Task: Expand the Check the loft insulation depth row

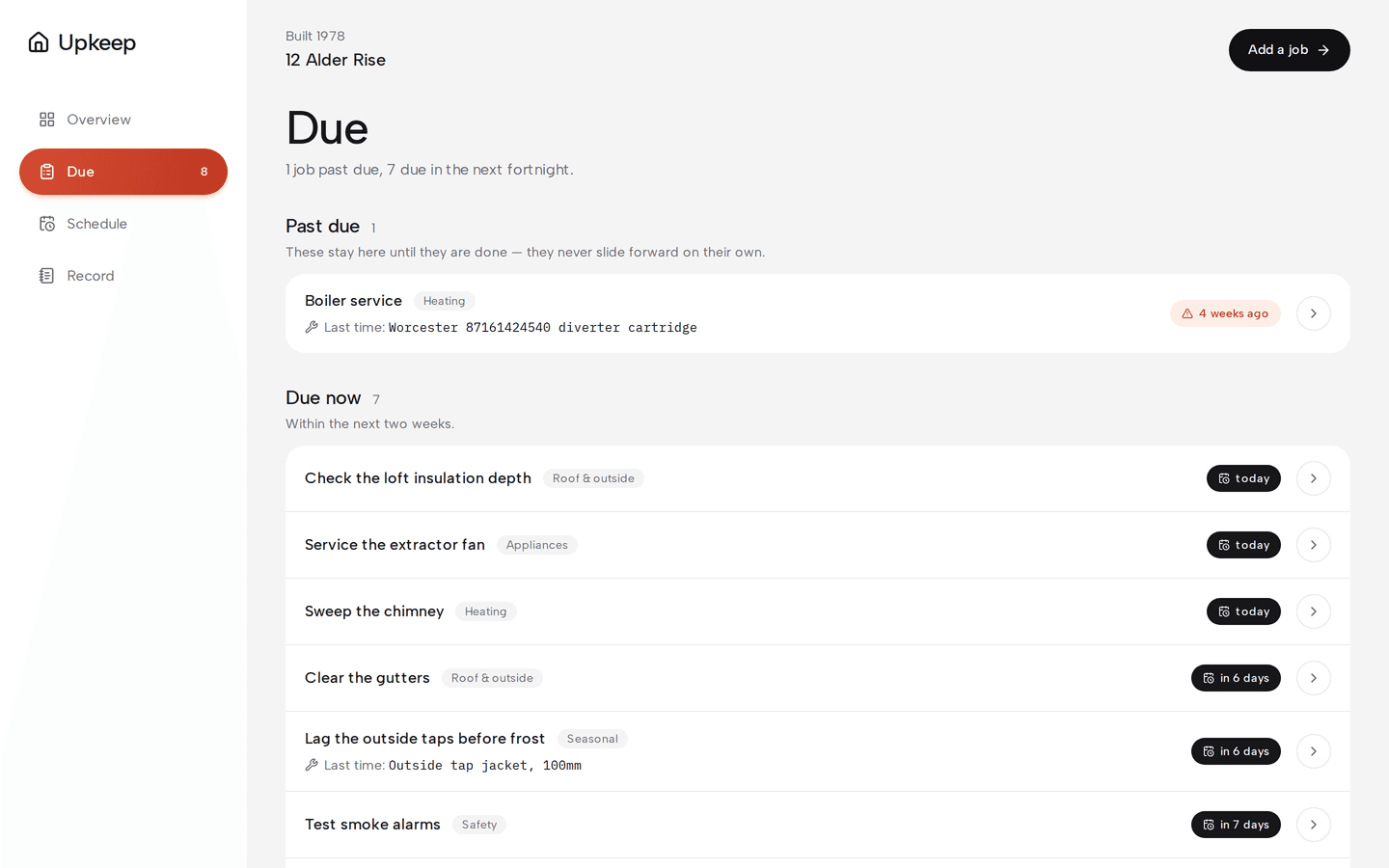Action: [x=1314, y=478]
